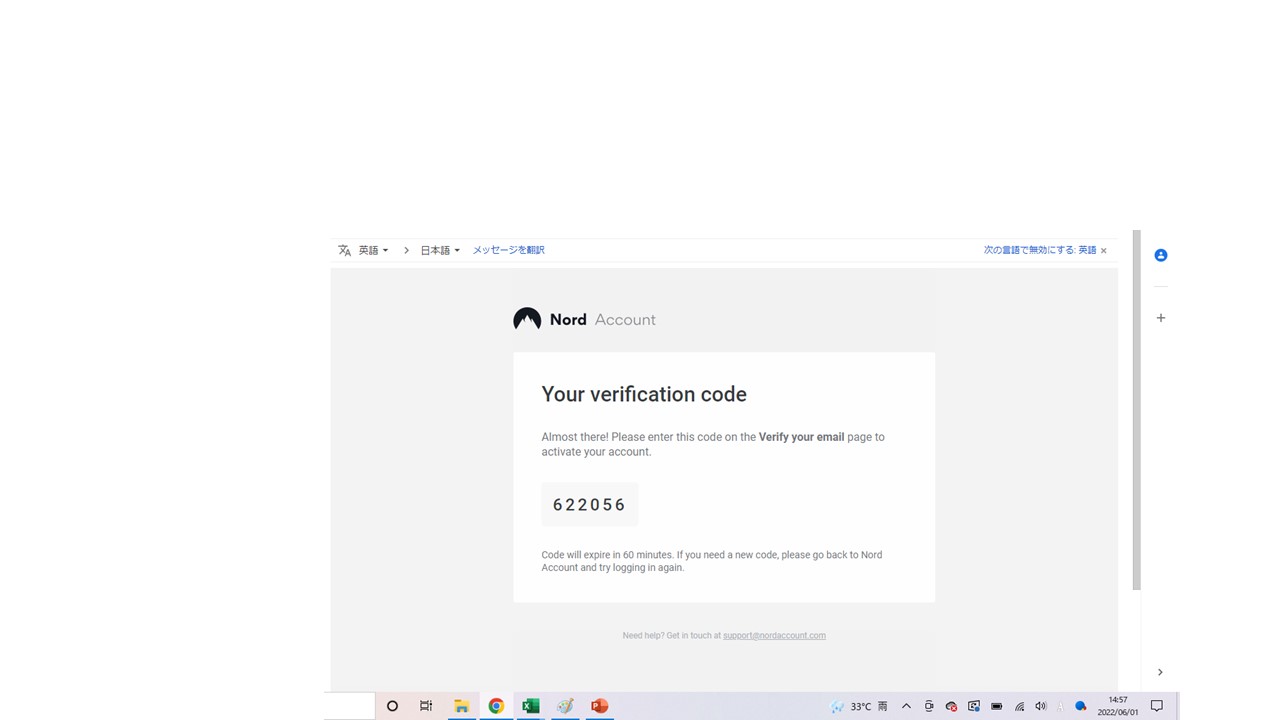
Task: Open the volume speaker tray icon
Action: pos(1041,706)
